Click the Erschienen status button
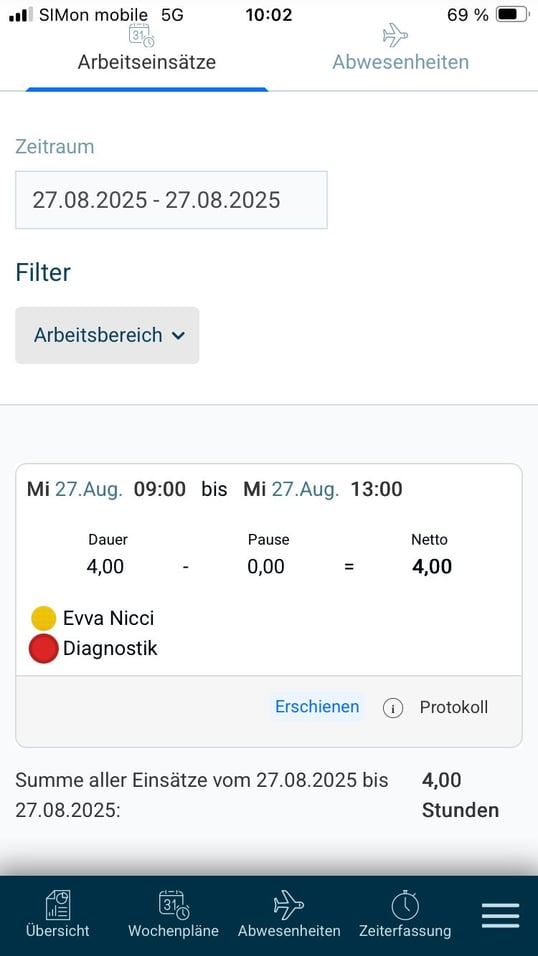 (317, 707)
